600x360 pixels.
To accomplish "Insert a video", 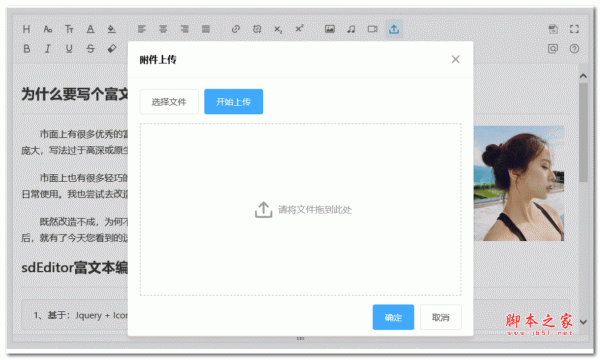I will click(x=372, y=29).
